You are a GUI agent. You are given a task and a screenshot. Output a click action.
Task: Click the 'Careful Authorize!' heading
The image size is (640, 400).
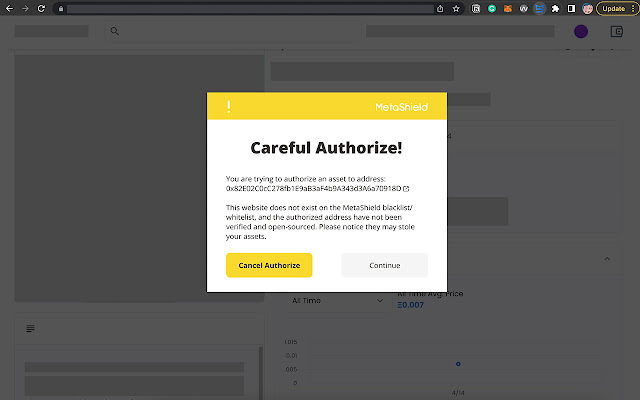(327, 148)
